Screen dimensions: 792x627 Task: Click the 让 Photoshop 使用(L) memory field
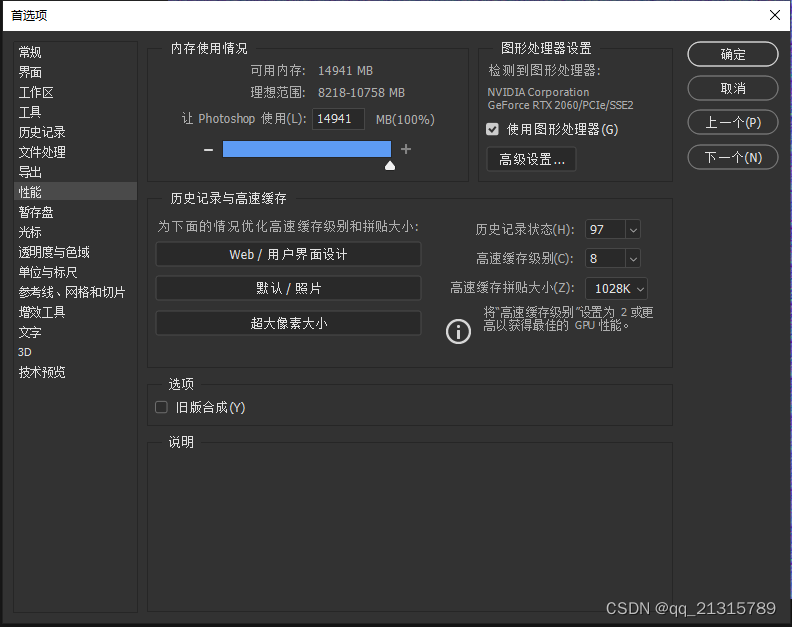(x=338, y=119)
